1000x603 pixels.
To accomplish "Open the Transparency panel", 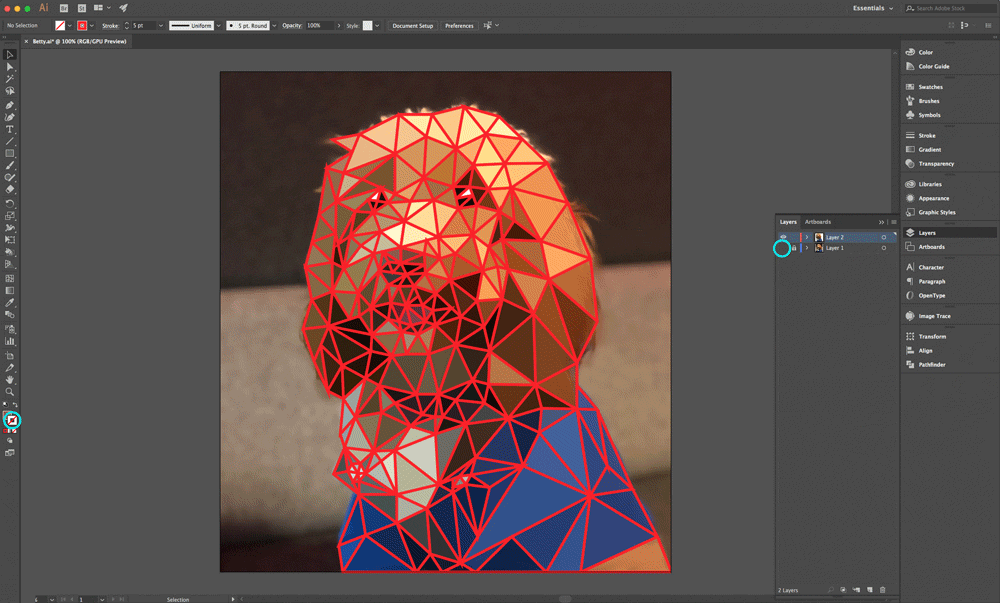I will (x=936, y=164).
